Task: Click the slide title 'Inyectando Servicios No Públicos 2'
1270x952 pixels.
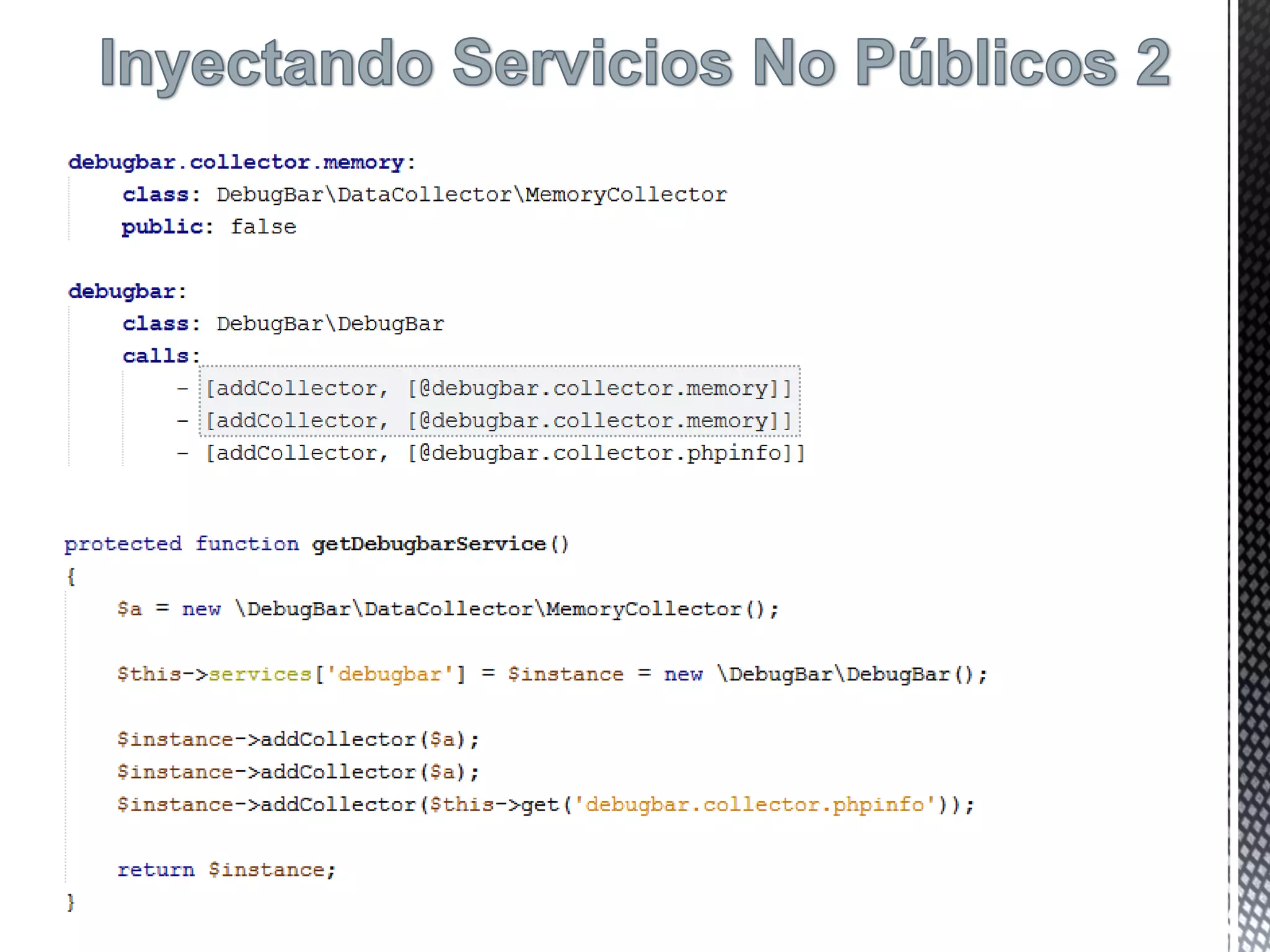Action: (x=635, y=63)
